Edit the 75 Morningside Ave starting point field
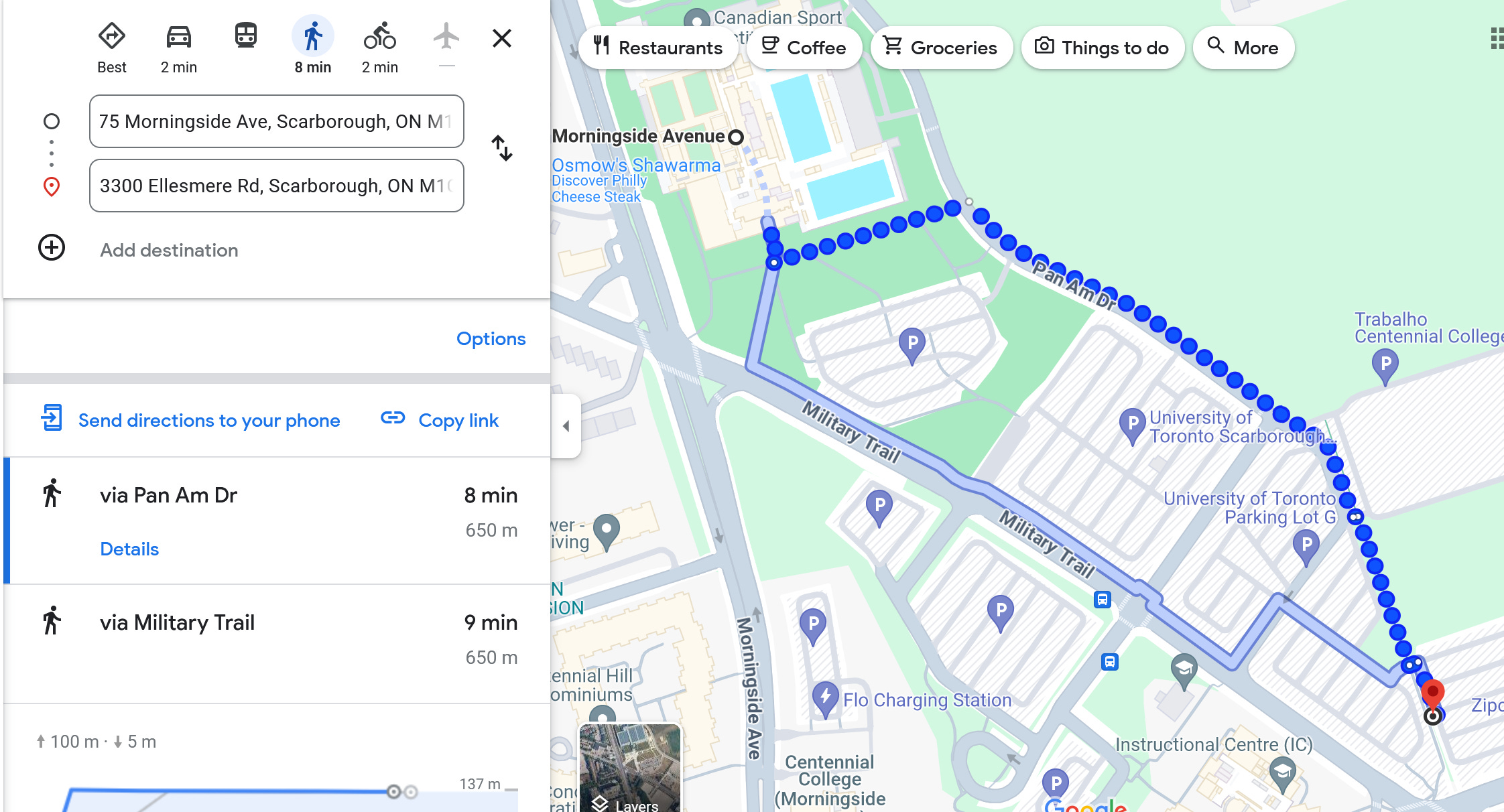Viewport: 1504px width, 812px height. pos(277,121)
